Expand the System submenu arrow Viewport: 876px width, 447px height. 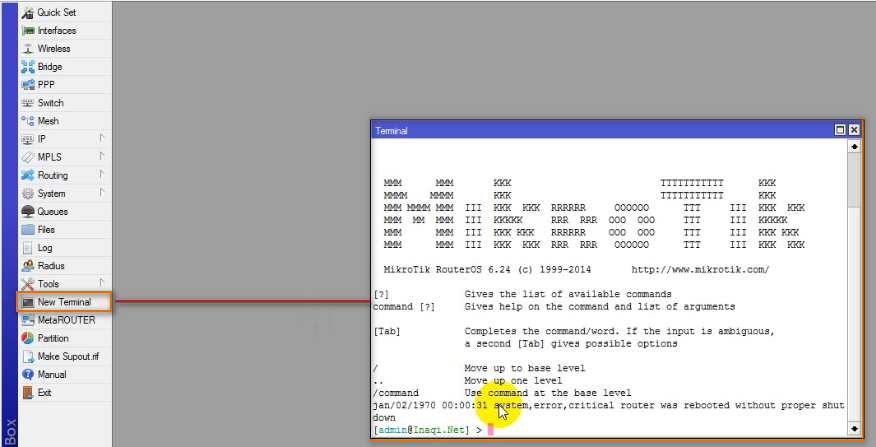(102, 192)
